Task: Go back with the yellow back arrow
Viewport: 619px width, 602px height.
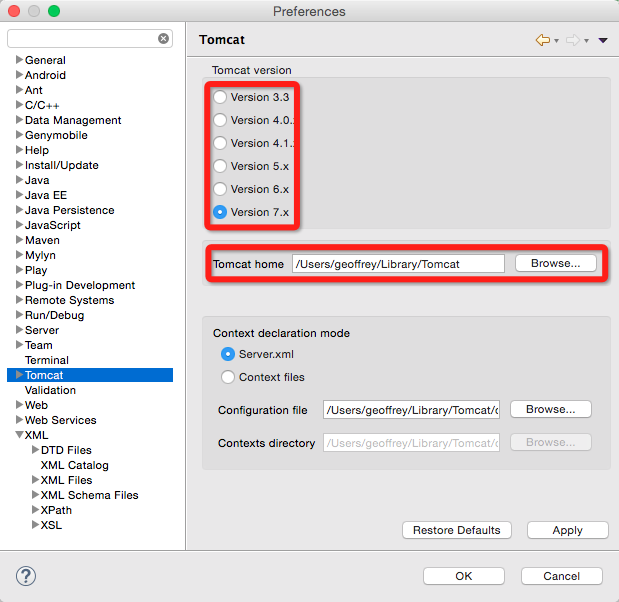Action: point(543,40)
